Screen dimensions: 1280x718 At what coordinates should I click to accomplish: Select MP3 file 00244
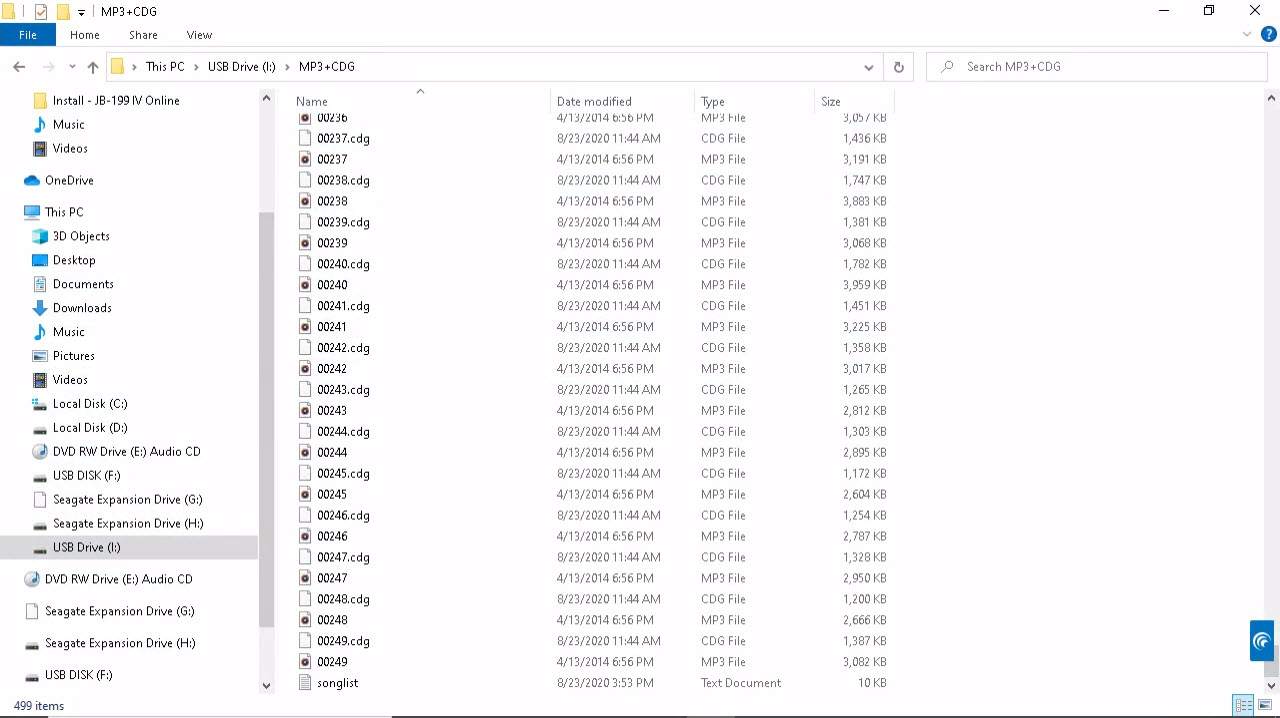coord(332,453)
